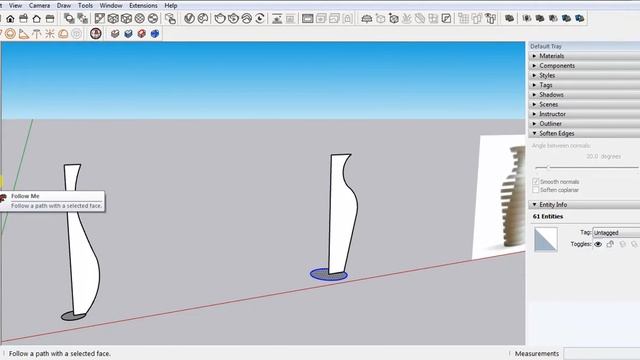This screenshot has height=360, width=640.
Task: Click the '20.0 degrees' value text
Action: coord(603,156)
